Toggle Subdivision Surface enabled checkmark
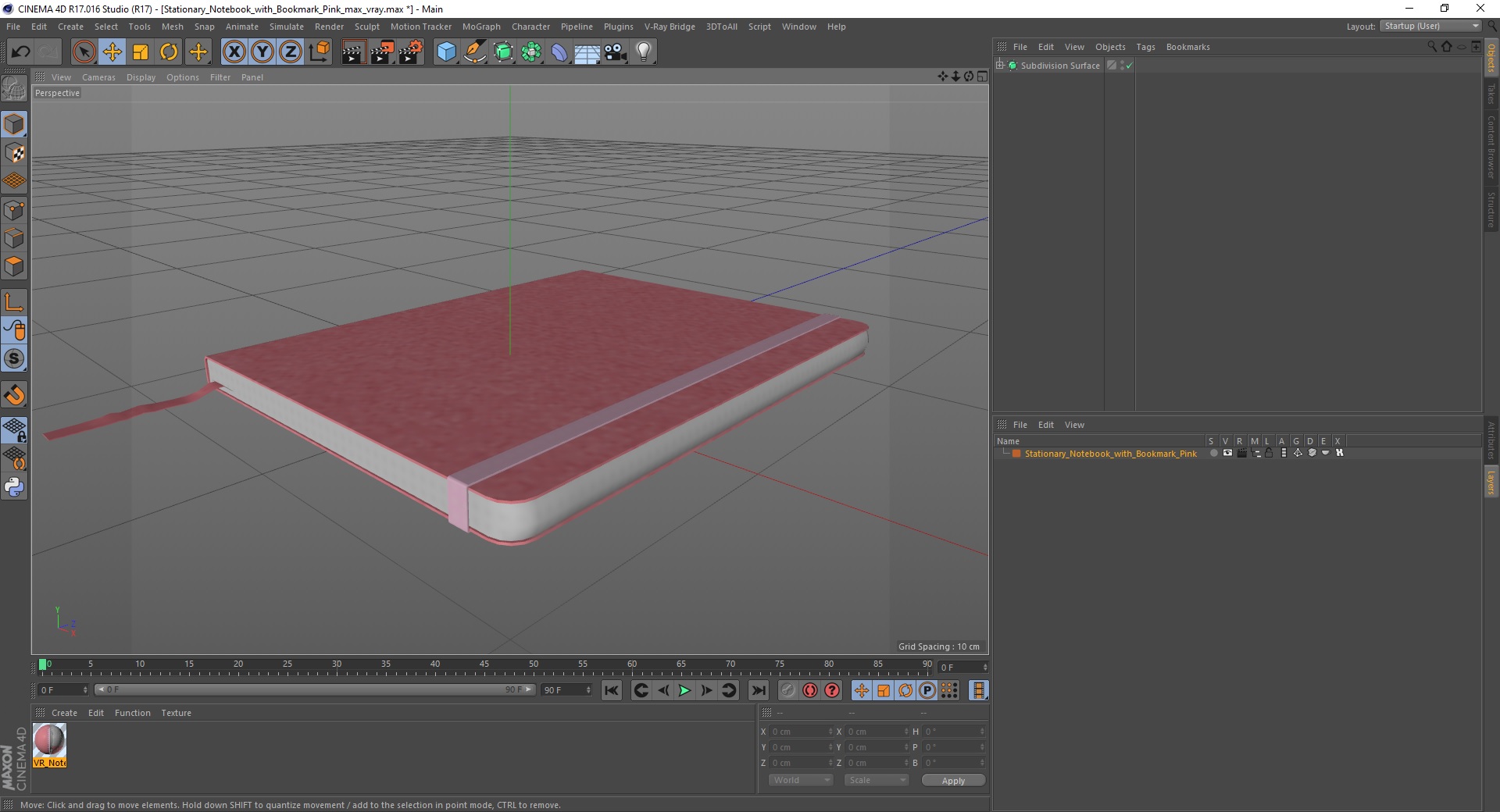The image size is (1500, 812). coord(1130,66)
